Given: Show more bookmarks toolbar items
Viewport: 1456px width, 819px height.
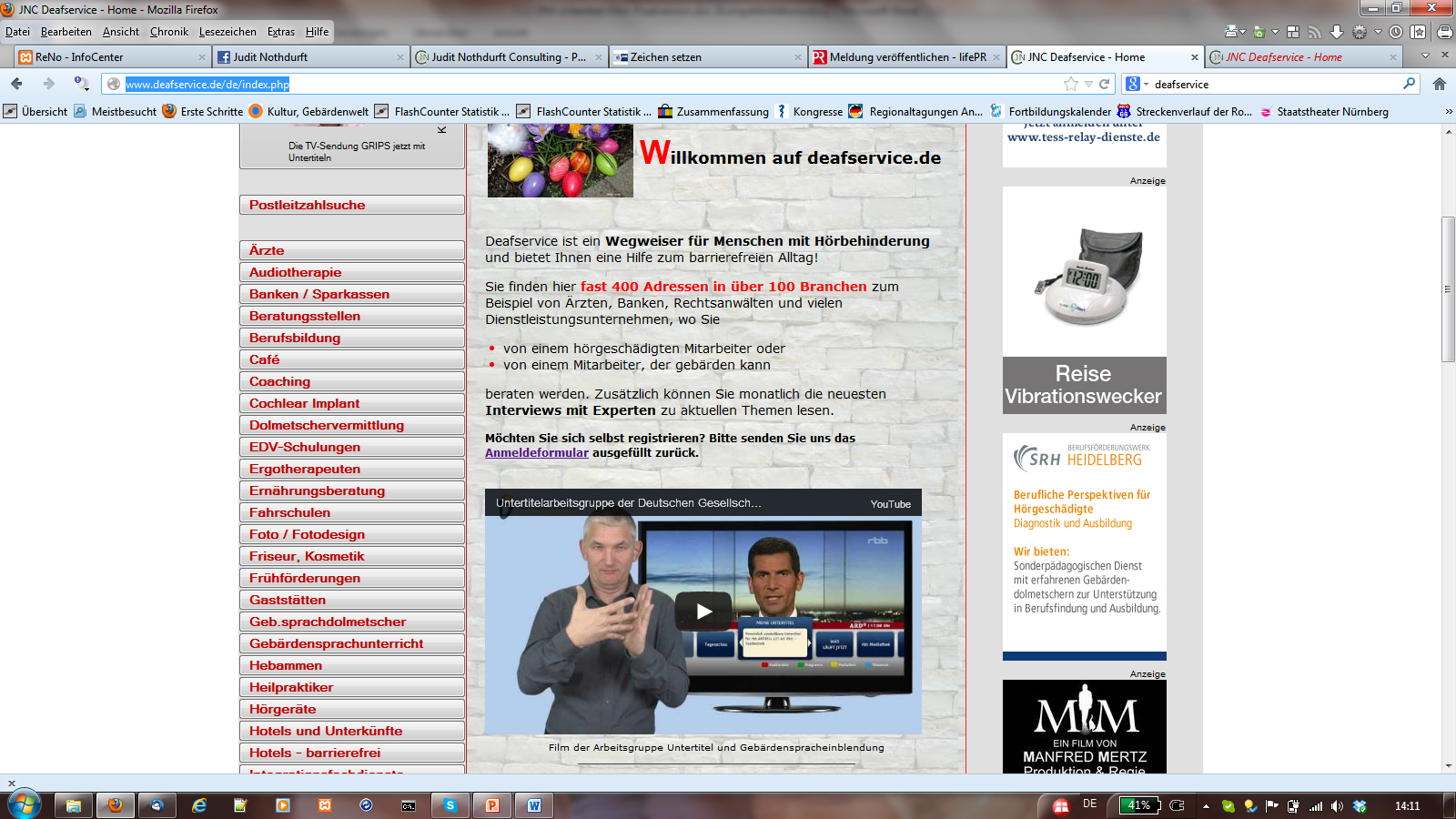Looking at the screenshot, I should coord(1448,111).
